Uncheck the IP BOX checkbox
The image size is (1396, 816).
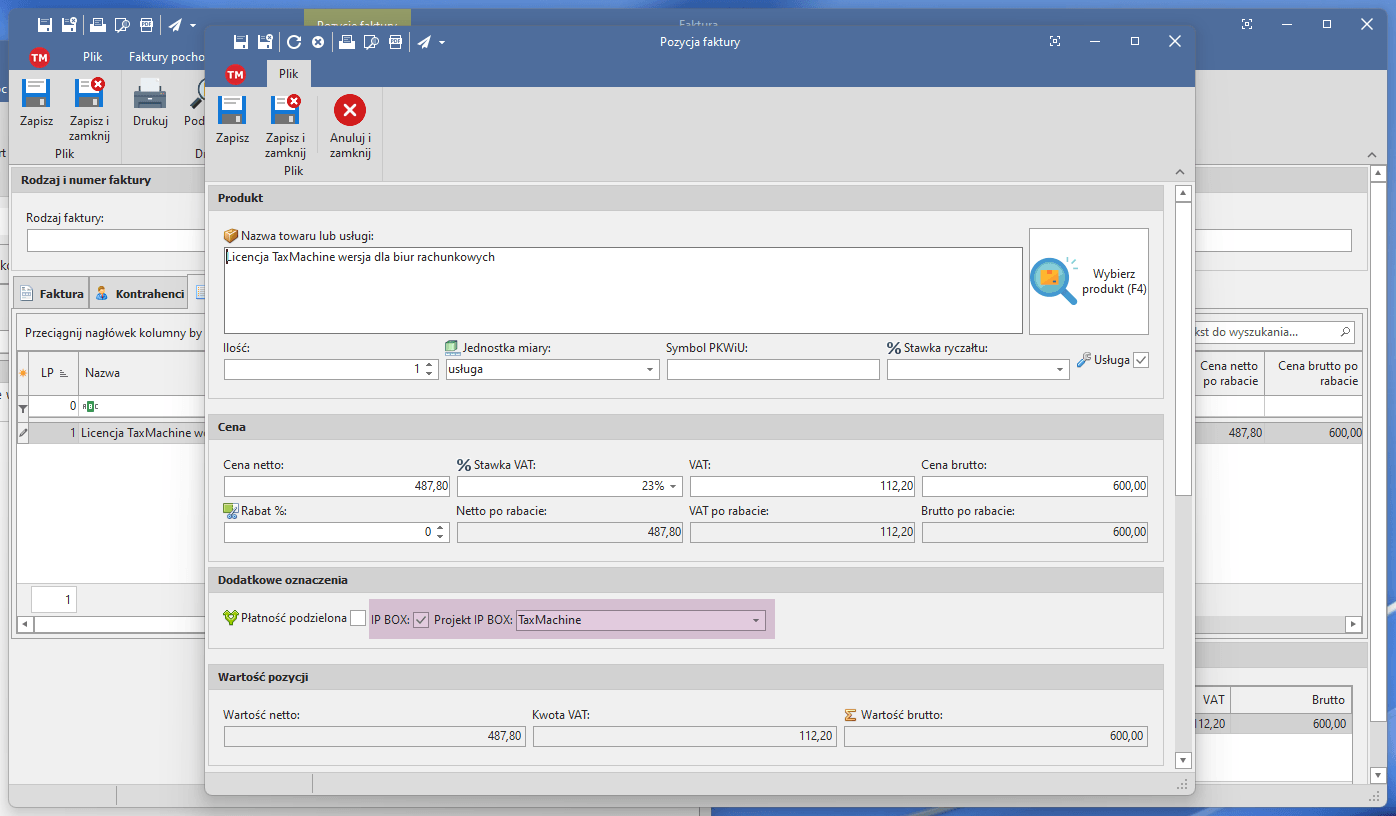421,620
